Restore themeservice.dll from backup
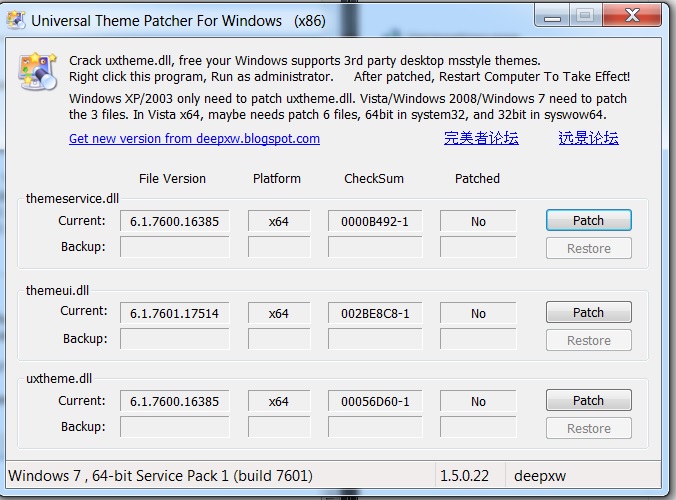Image resolution: width=676 pixels, height=500 pixels. (588, 248)
